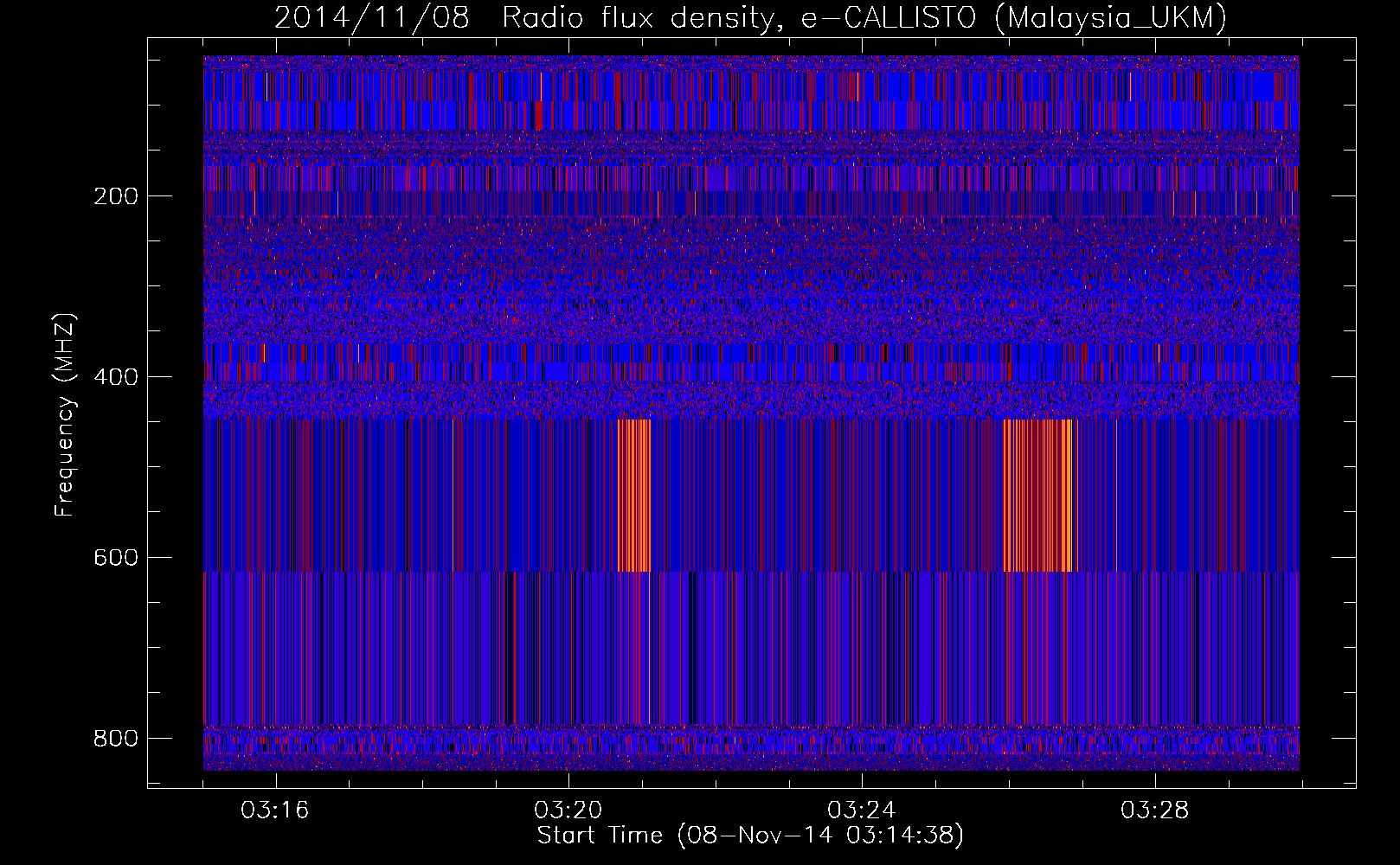Viewport: 1400px width, 865px height.
Task: Click the station name '(Malaysia_UKM)'
Action: coord(1111,18)
